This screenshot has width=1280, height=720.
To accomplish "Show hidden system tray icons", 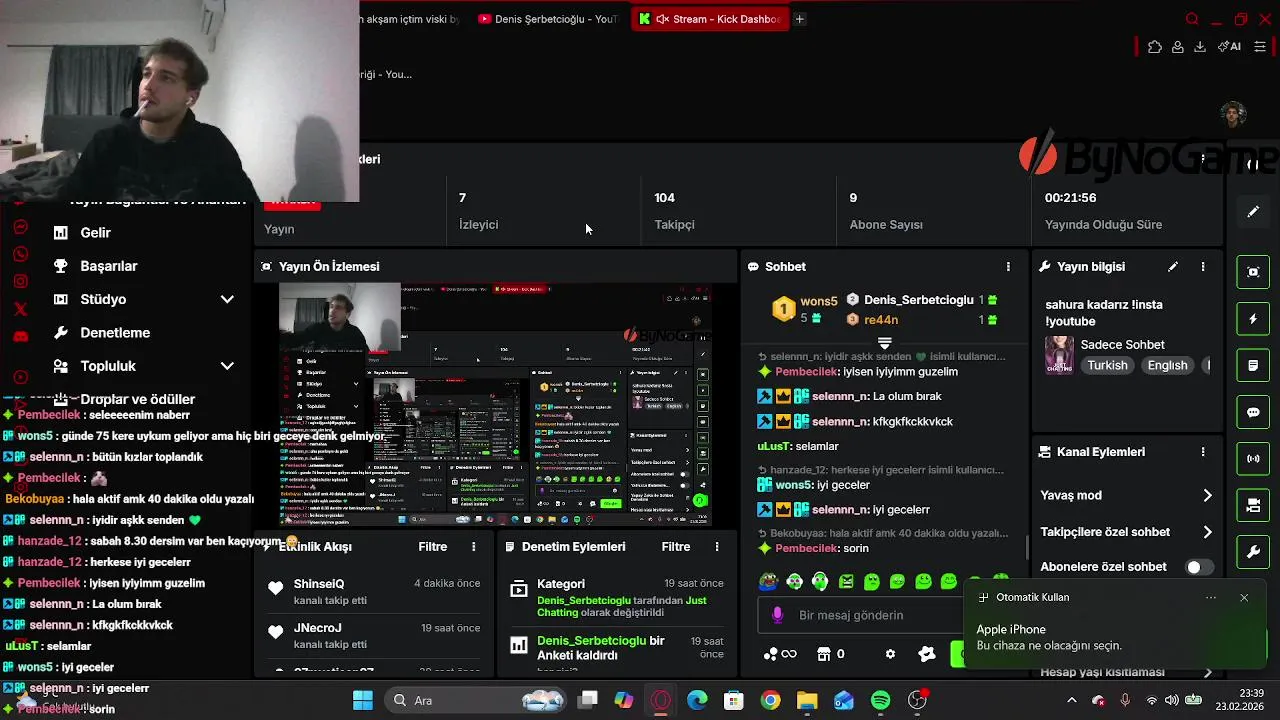I will click(x=1072, y=700).
